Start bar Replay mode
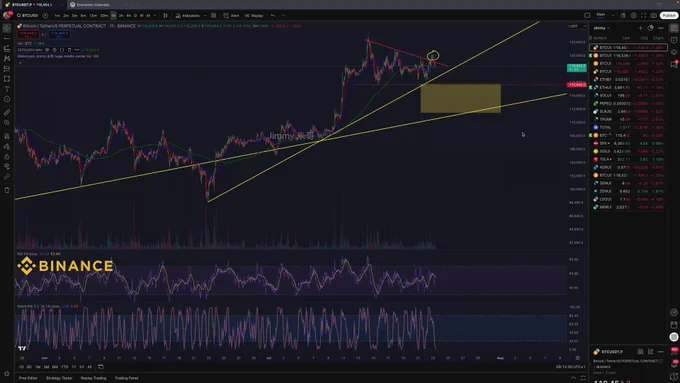 254,16
